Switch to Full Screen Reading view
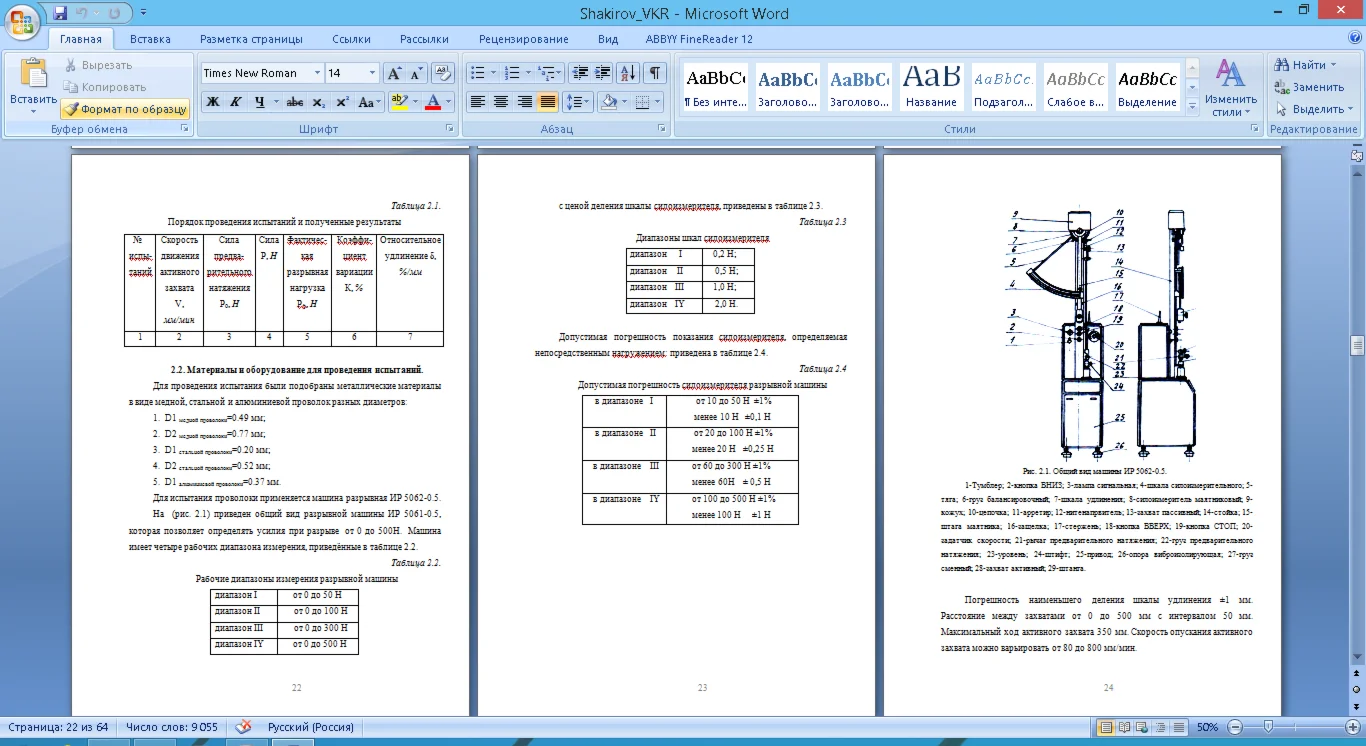Image resolution: width=1366 pixels, height=746 pixels. pyautogui.click(x=1124, y=727)
